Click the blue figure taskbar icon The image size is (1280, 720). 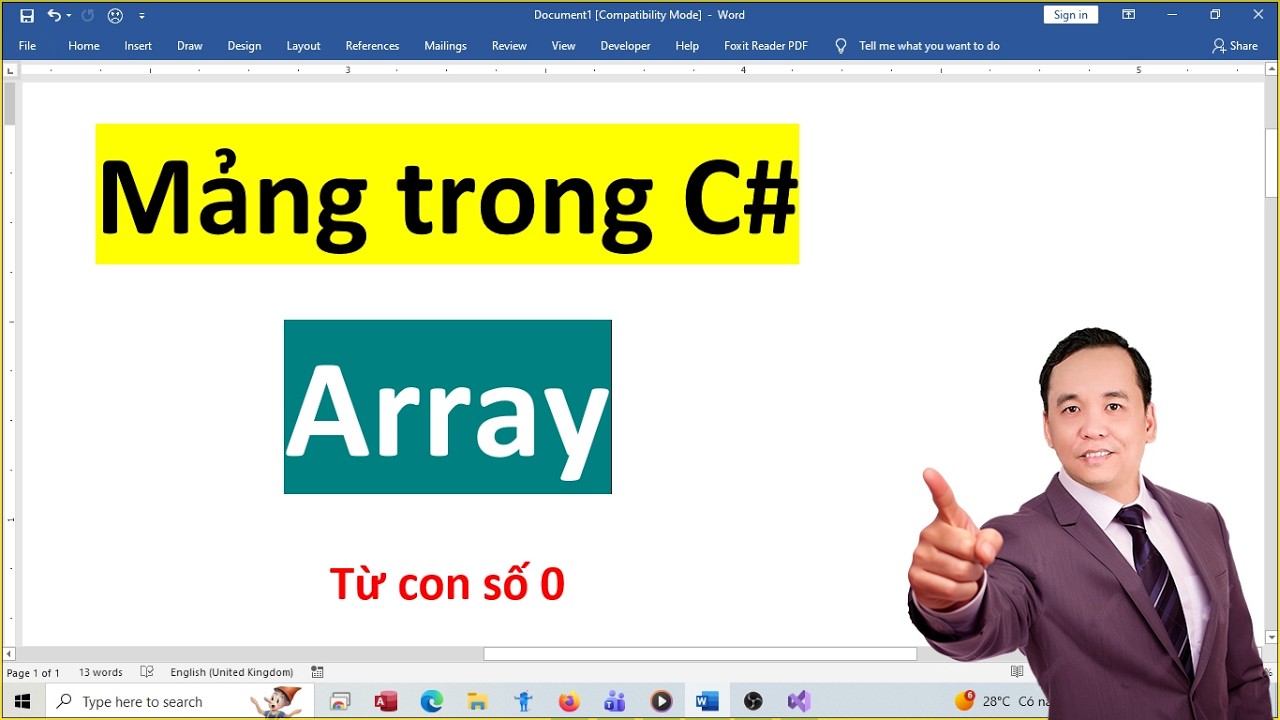(x=523, y=701)
